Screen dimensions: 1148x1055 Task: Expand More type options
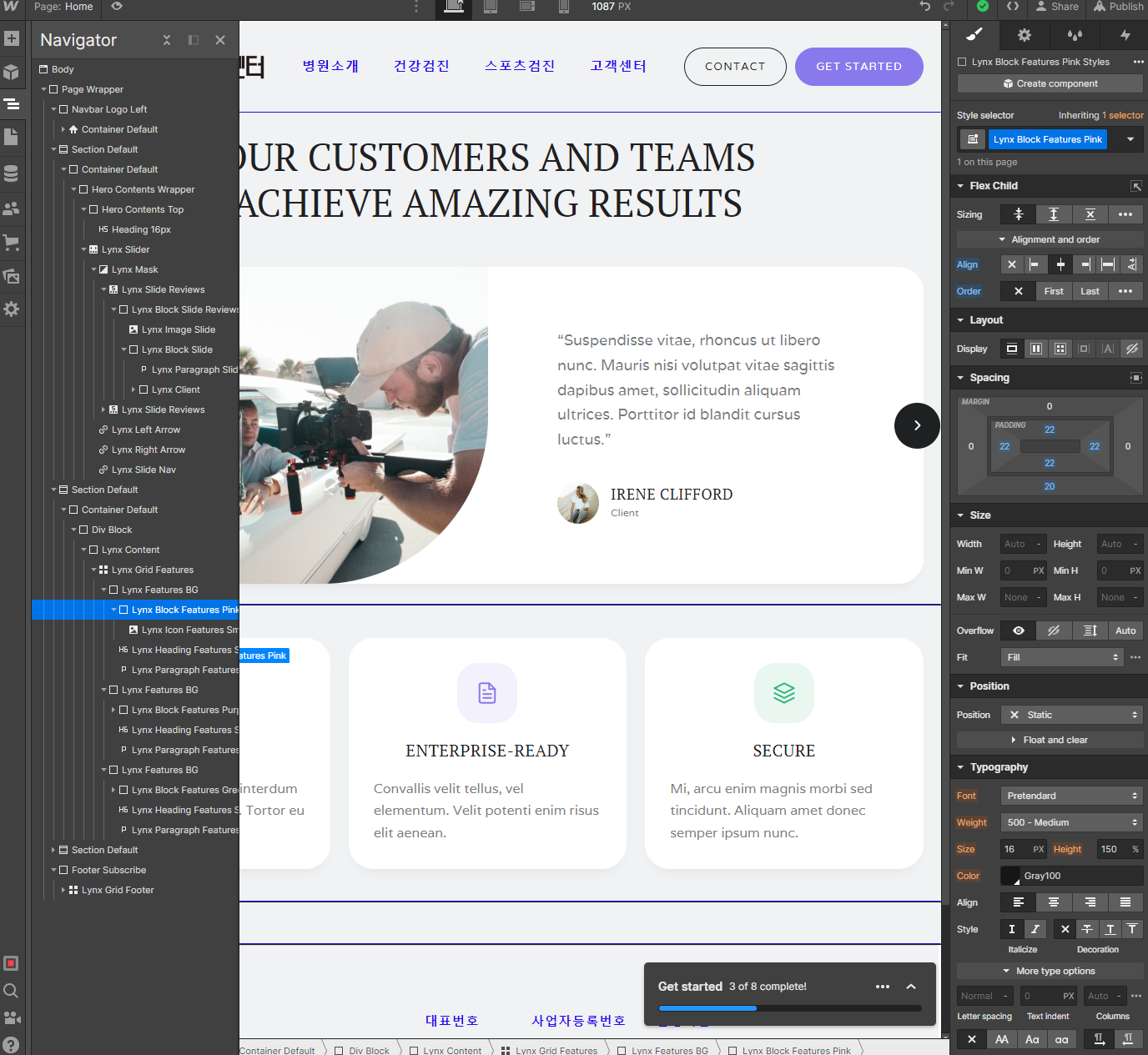point(1050,971)
